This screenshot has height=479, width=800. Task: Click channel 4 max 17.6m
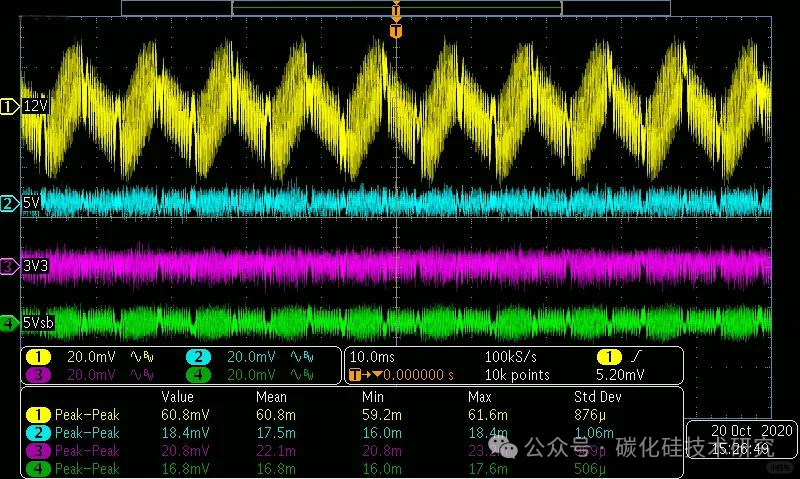[487, 469]
